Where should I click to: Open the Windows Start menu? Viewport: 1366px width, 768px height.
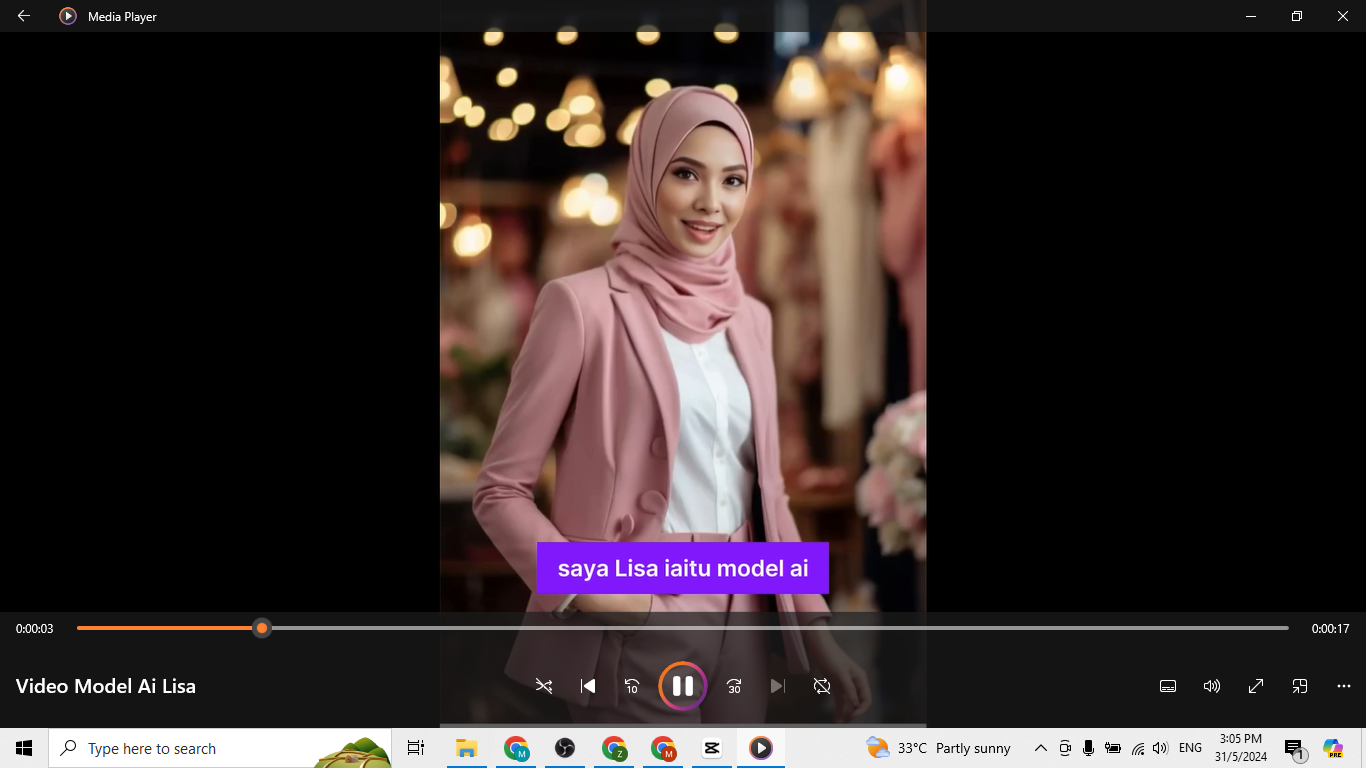[24, 748]
